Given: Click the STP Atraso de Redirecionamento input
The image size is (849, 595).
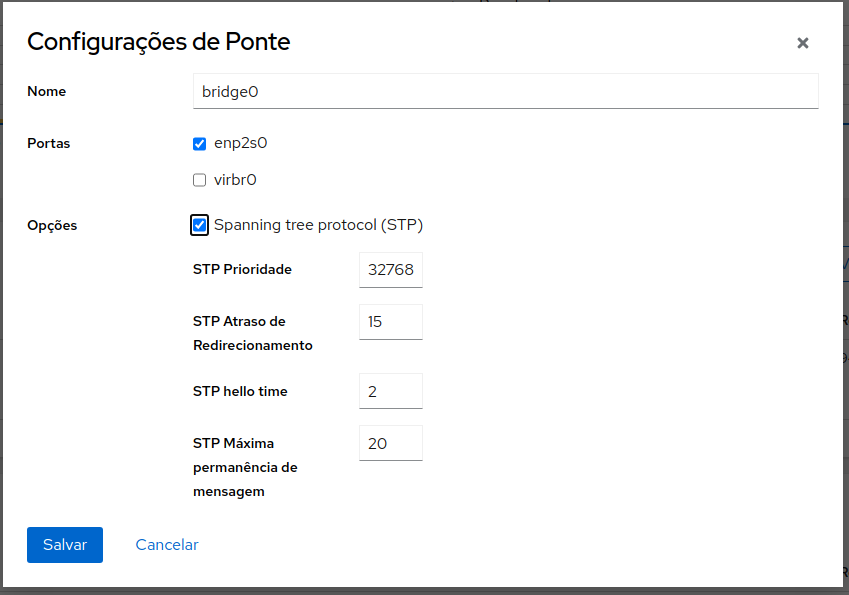Looking at the screenshot, I should tap(390, 322).
